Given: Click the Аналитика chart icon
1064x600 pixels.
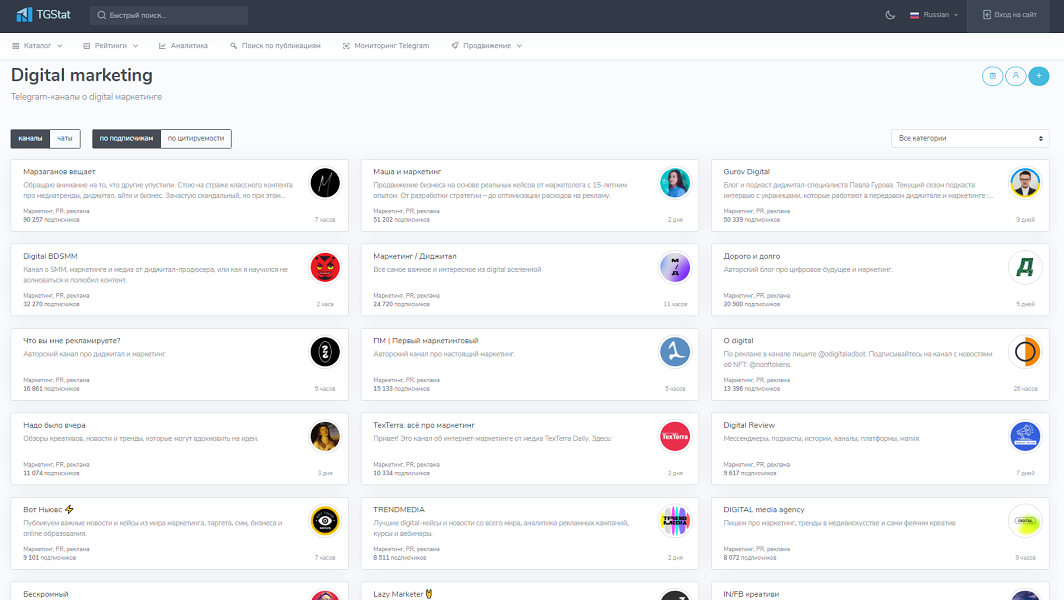Looking at the screenshot, I should click(162, 46).
